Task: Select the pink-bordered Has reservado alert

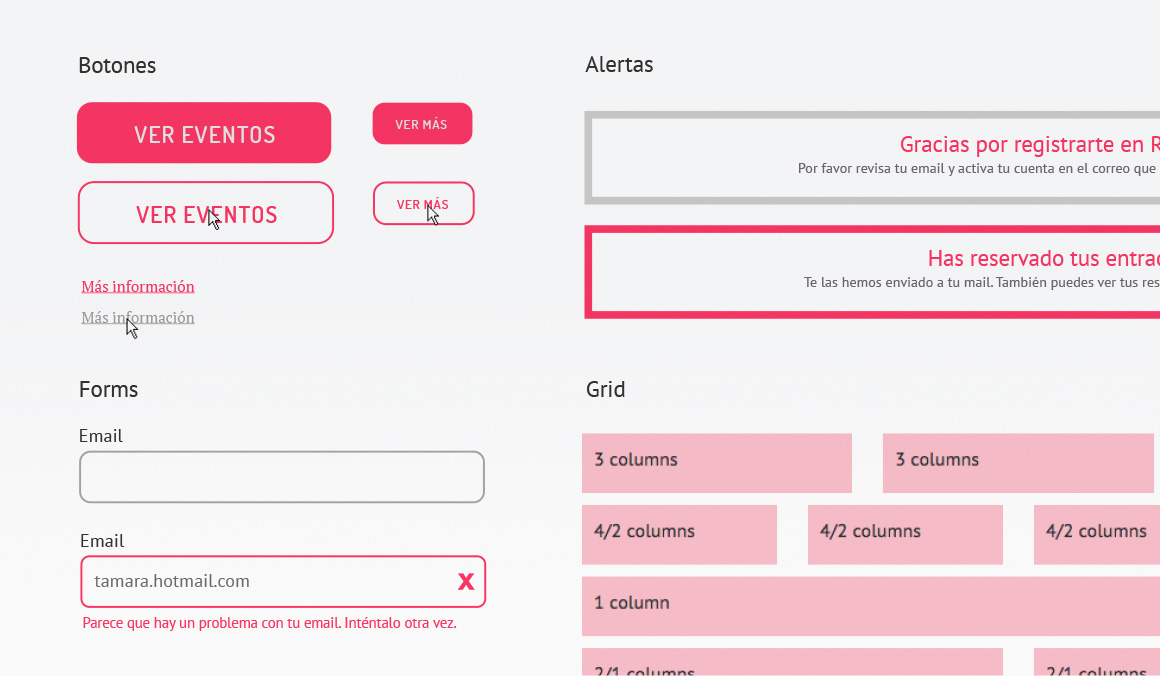Action: [872, 272]
